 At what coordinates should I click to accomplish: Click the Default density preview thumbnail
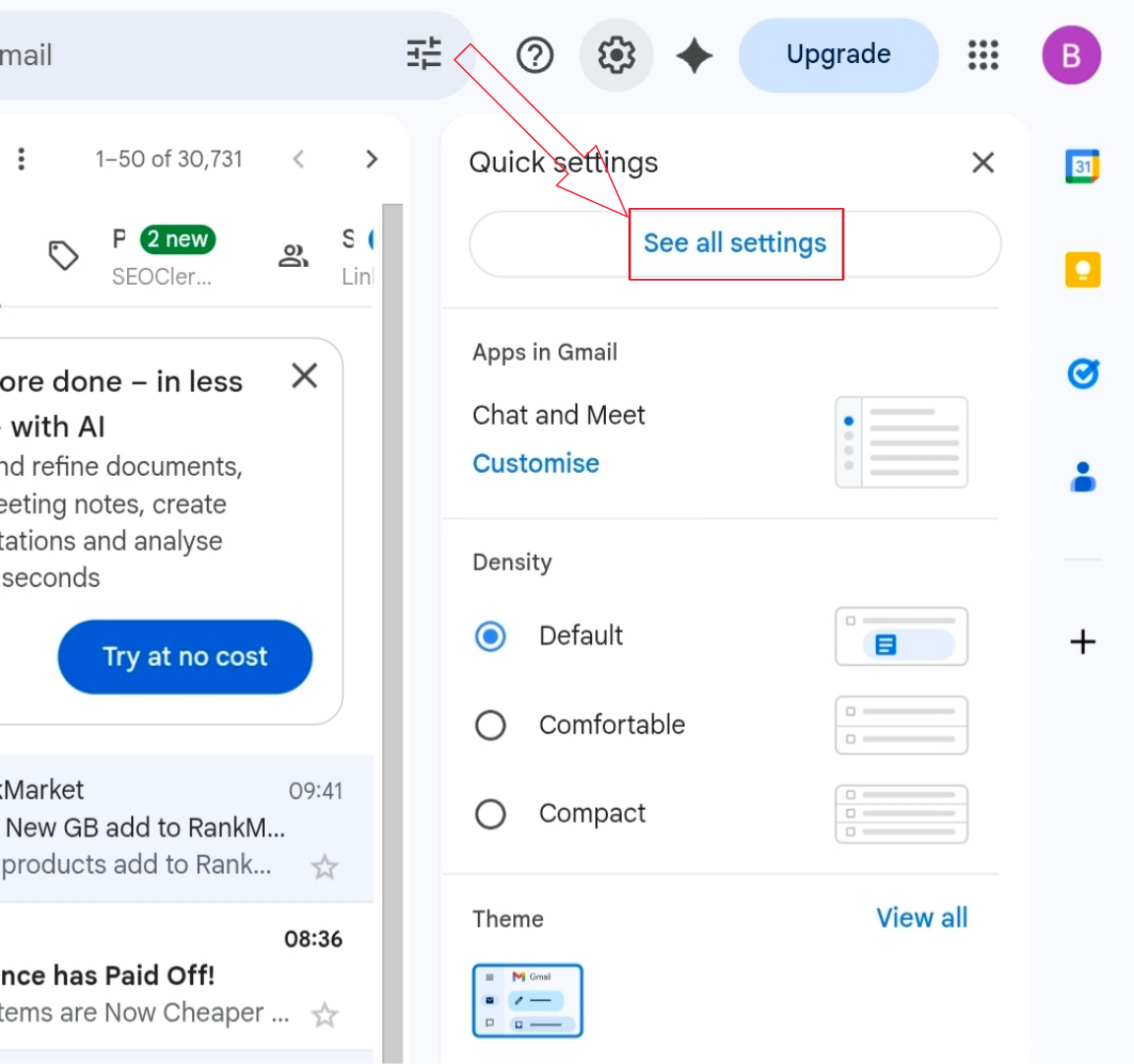pos(901,636)
